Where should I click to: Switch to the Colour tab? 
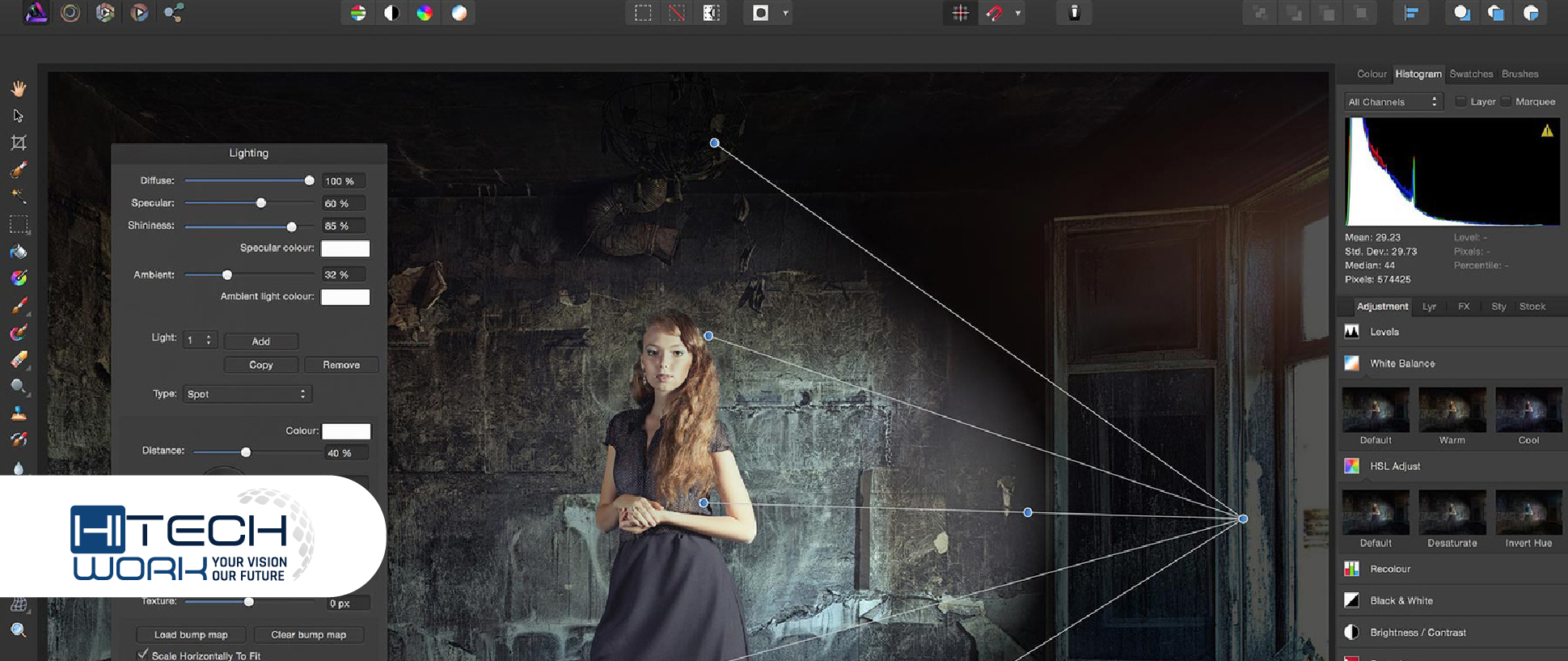point(1371,74)
